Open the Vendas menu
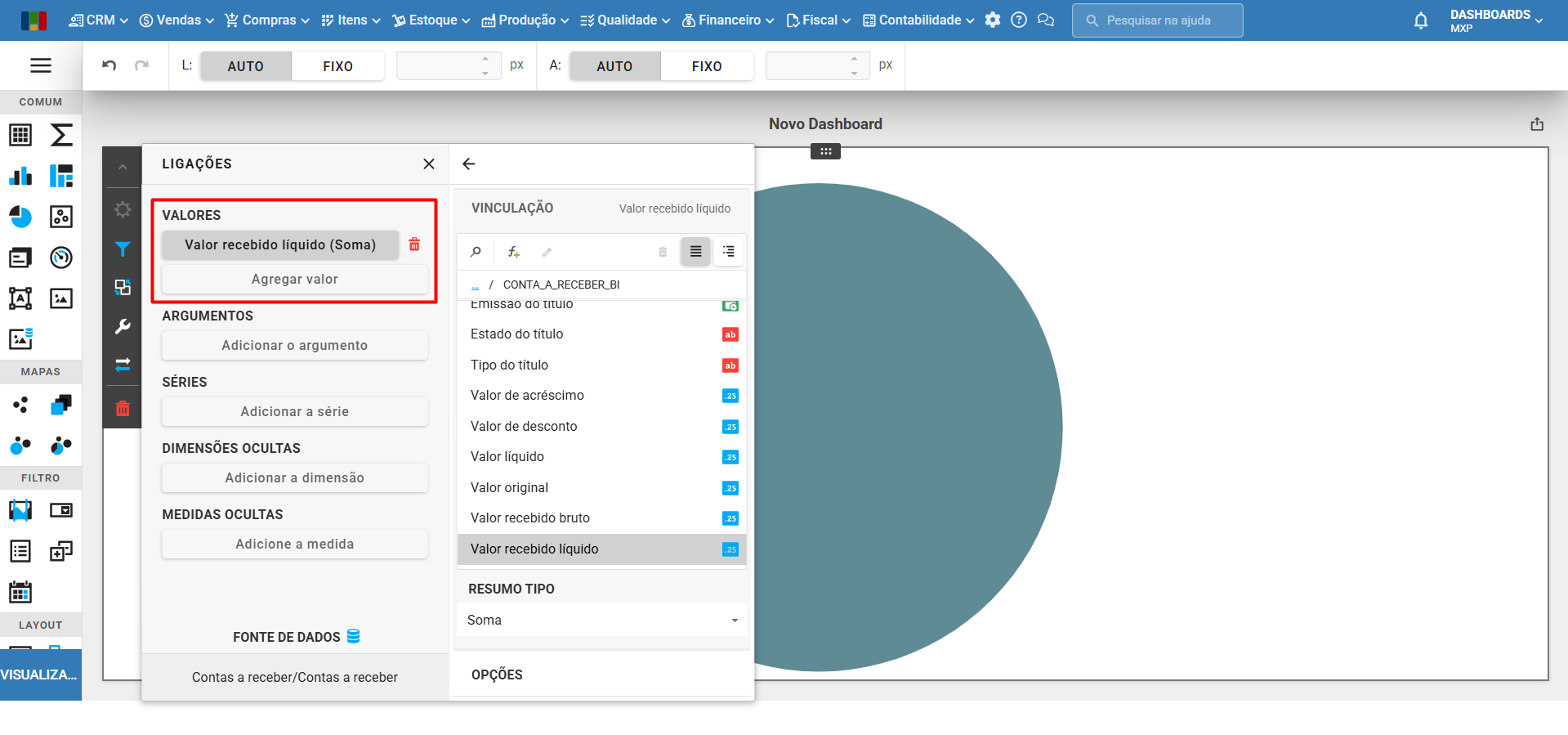This screenshot has width=1568, height=735. click(x=176, y=20)
